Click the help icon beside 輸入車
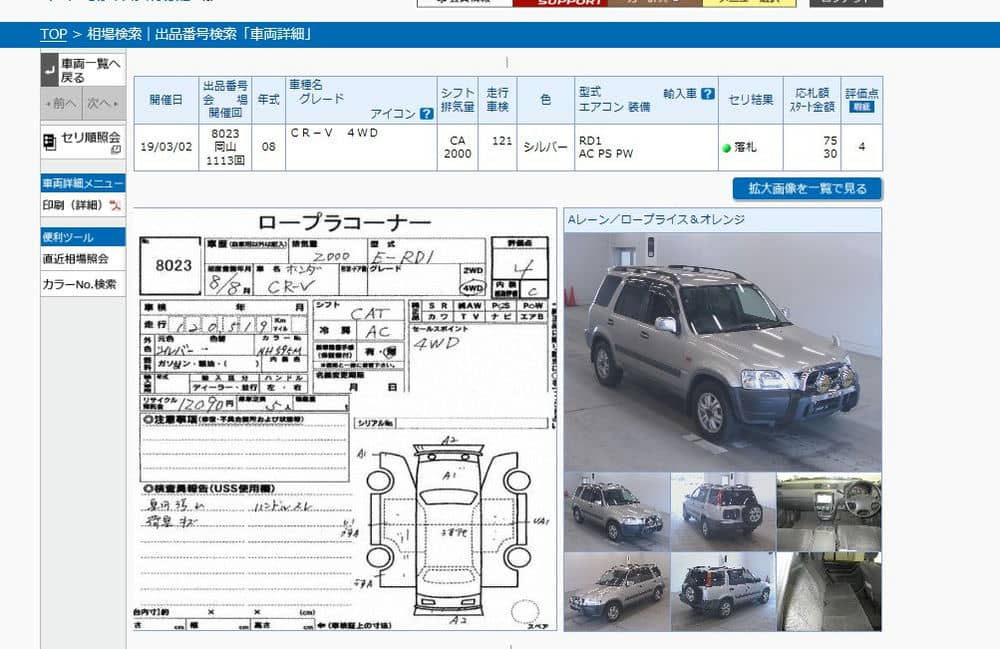 (x=708, y=93)
